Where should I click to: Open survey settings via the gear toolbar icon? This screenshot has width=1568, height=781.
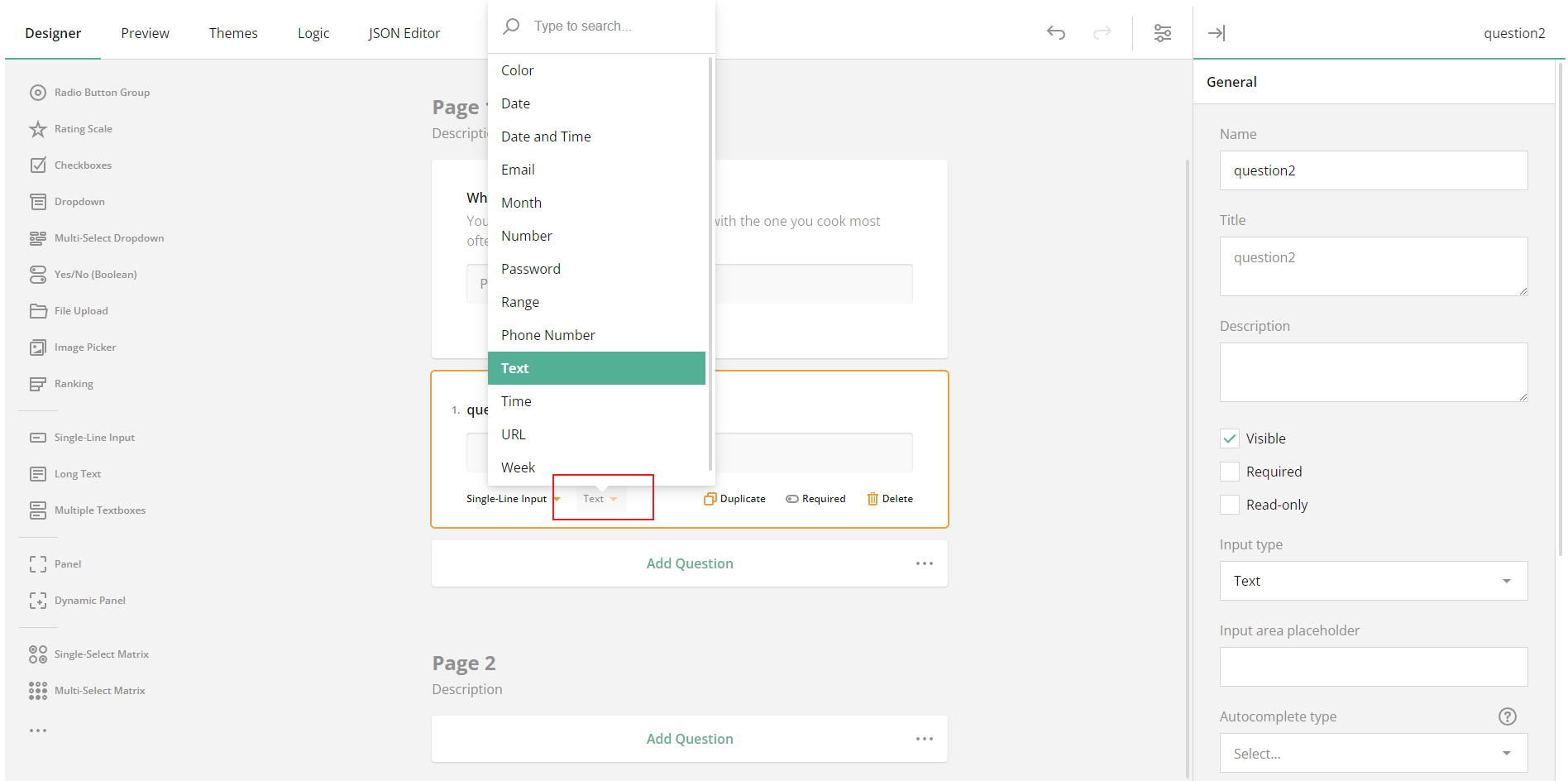(x=1163, y=32)
